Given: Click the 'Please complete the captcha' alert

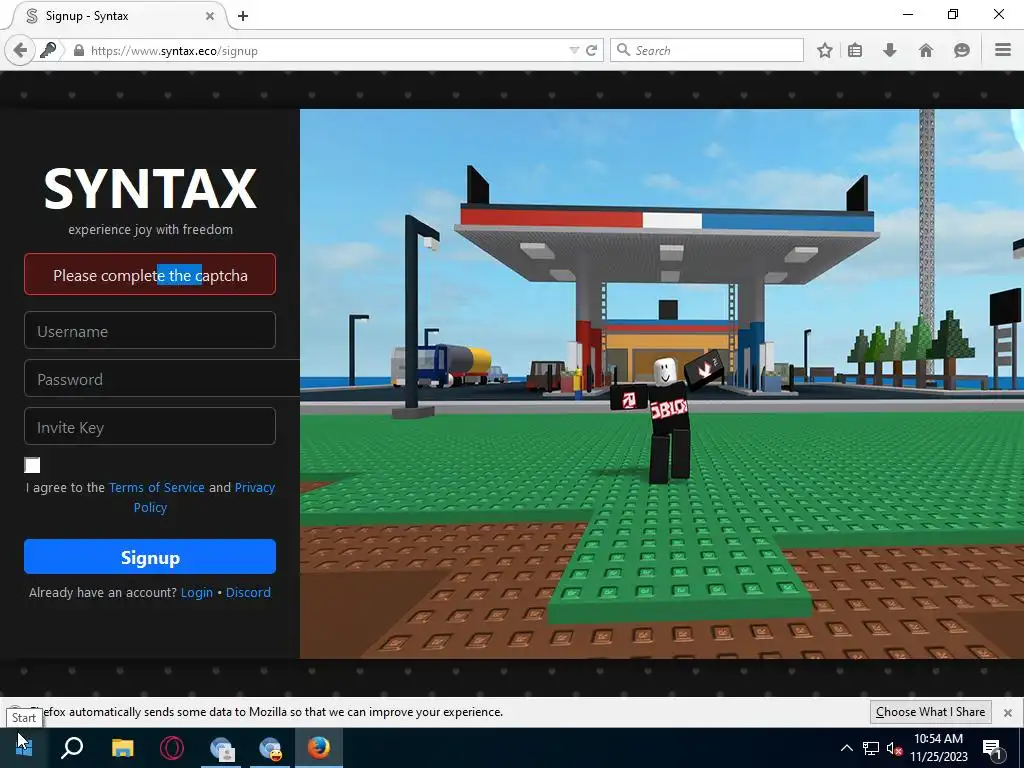Looking at the screenshot, I should 150,274.
